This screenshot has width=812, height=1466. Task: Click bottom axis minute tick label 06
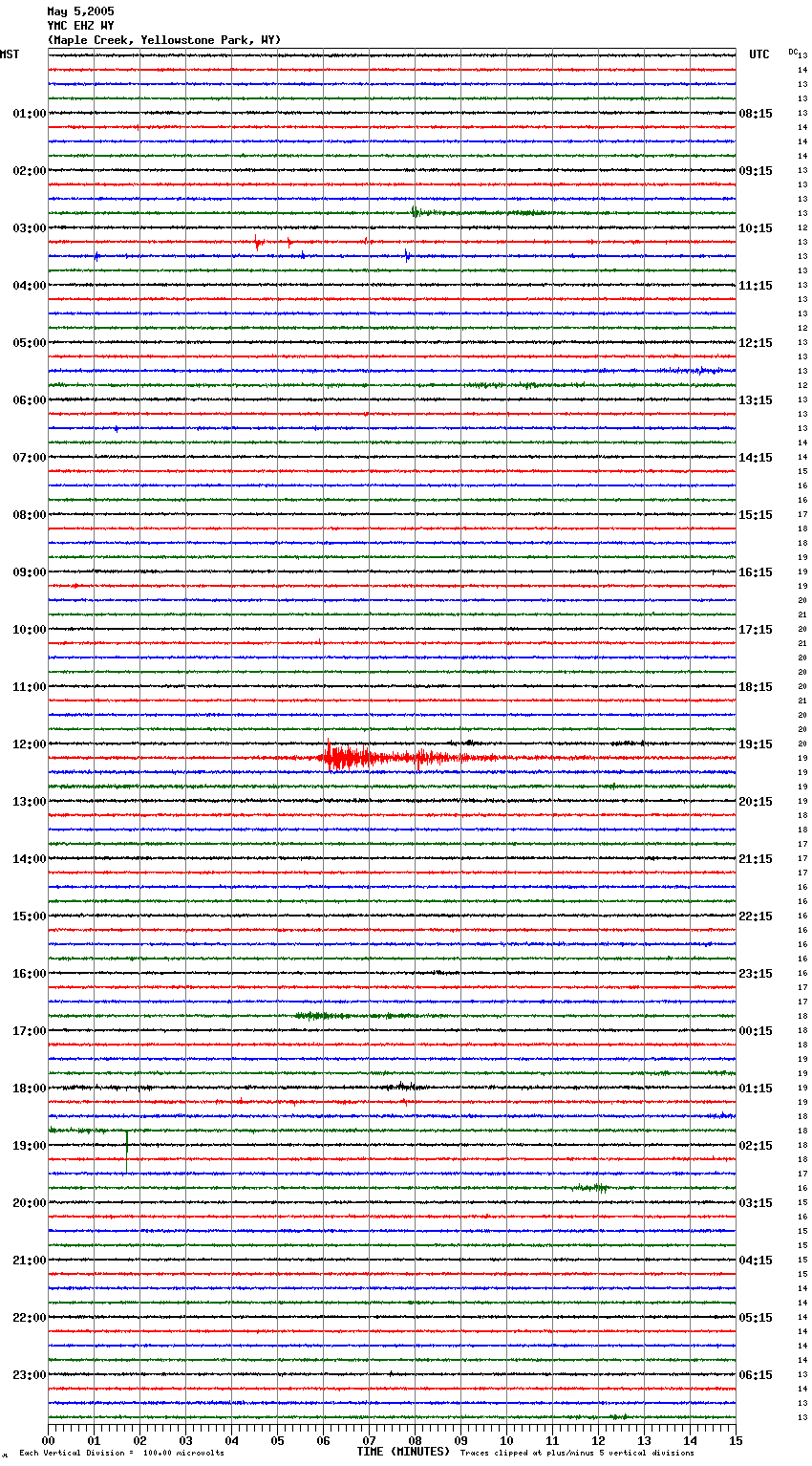(x=323, y=1440)
